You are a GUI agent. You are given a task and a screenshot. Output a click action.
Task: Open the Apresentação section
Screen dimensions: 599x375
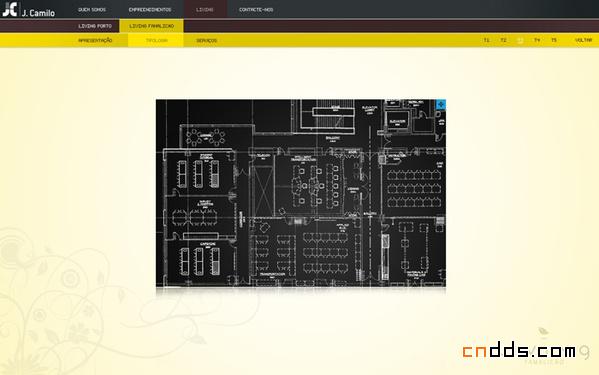tap(95, 40)
